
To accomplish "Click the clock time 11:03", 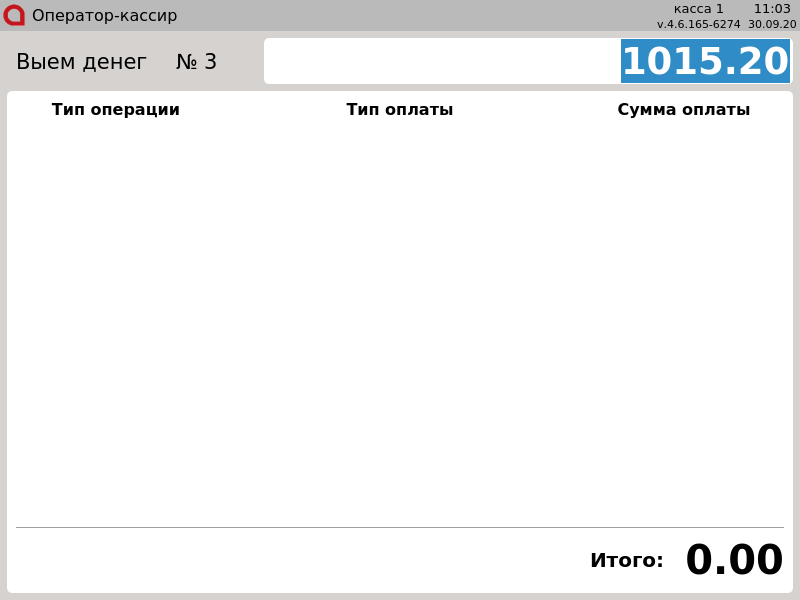I will [x=772, y=9].
